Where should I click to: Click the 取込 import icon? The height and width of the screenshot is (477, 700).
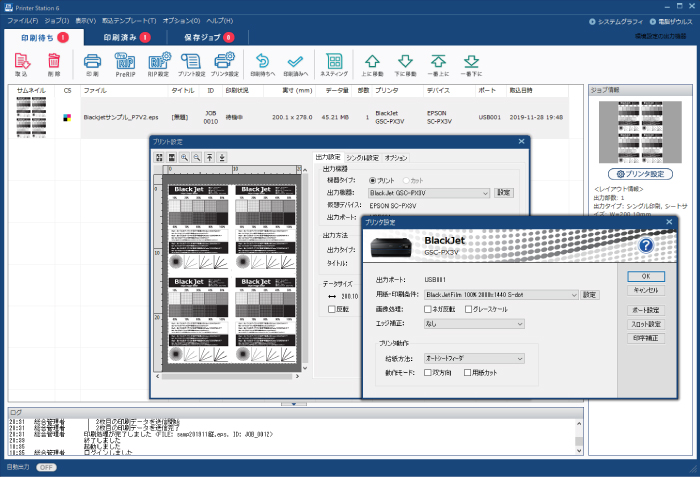[x=22, y=64]
